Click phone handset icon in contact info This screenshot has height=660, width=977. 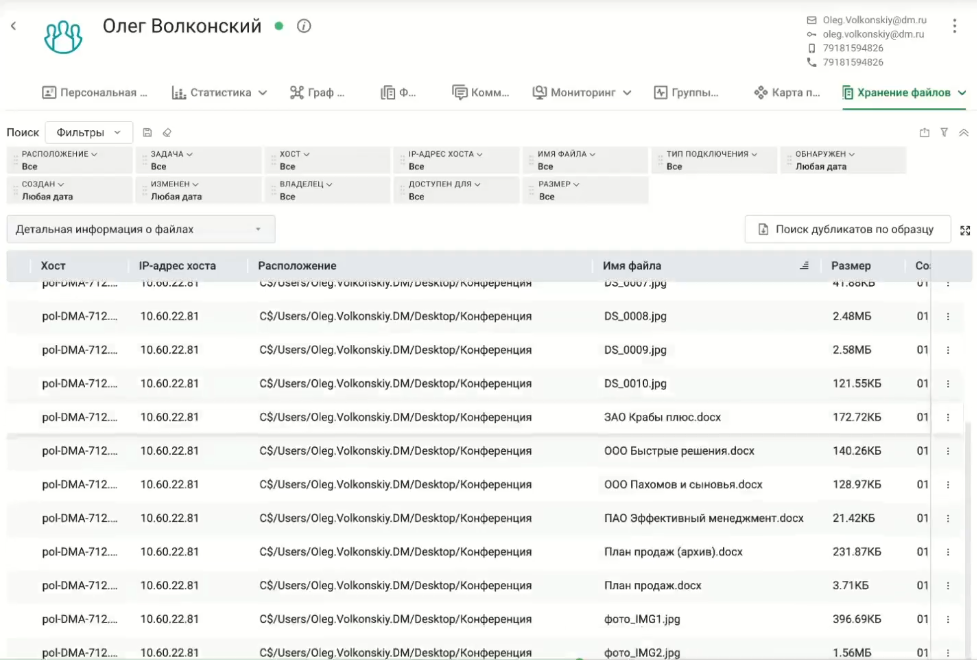pos(811,62)
